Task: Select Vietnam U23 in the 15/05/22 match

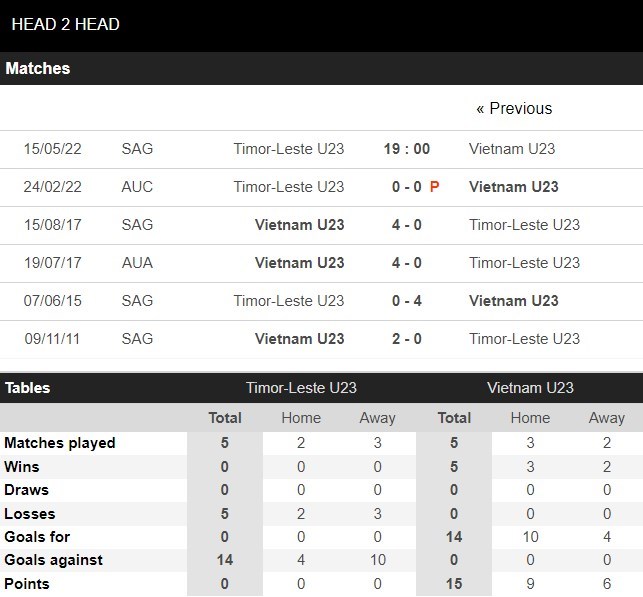Action: (512, 149)
